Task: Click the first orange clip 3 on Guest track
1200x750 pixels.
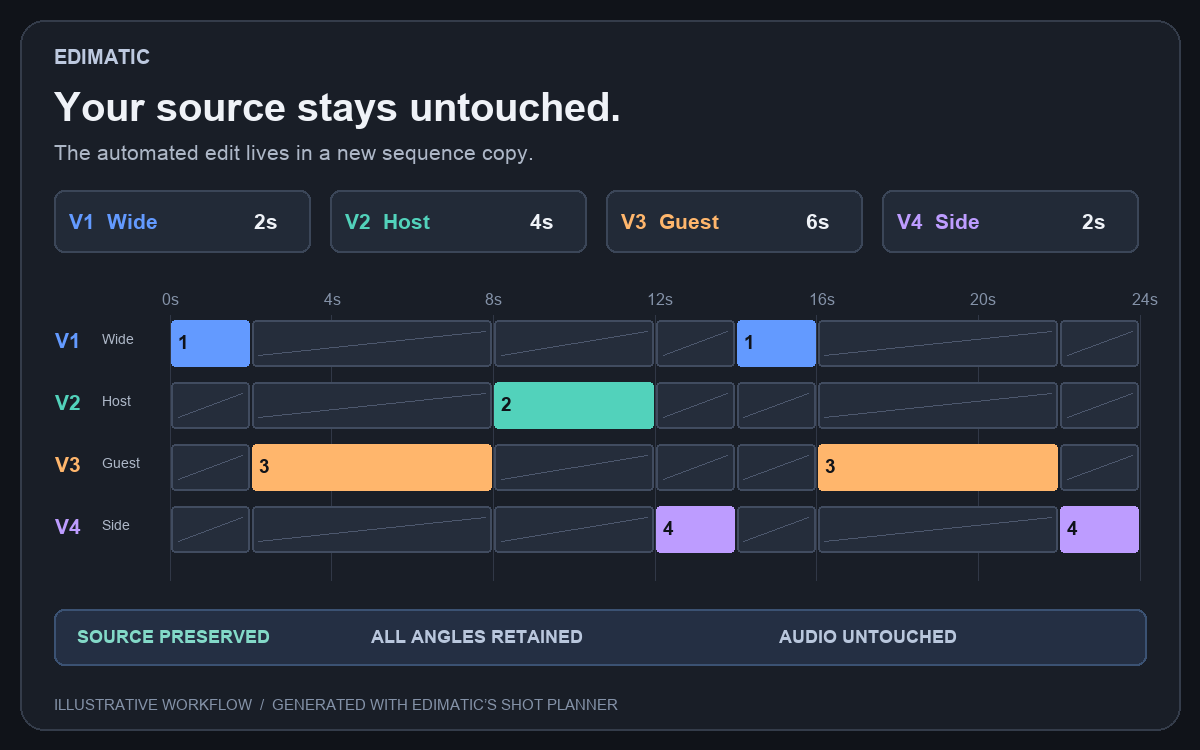Action: 372,468
